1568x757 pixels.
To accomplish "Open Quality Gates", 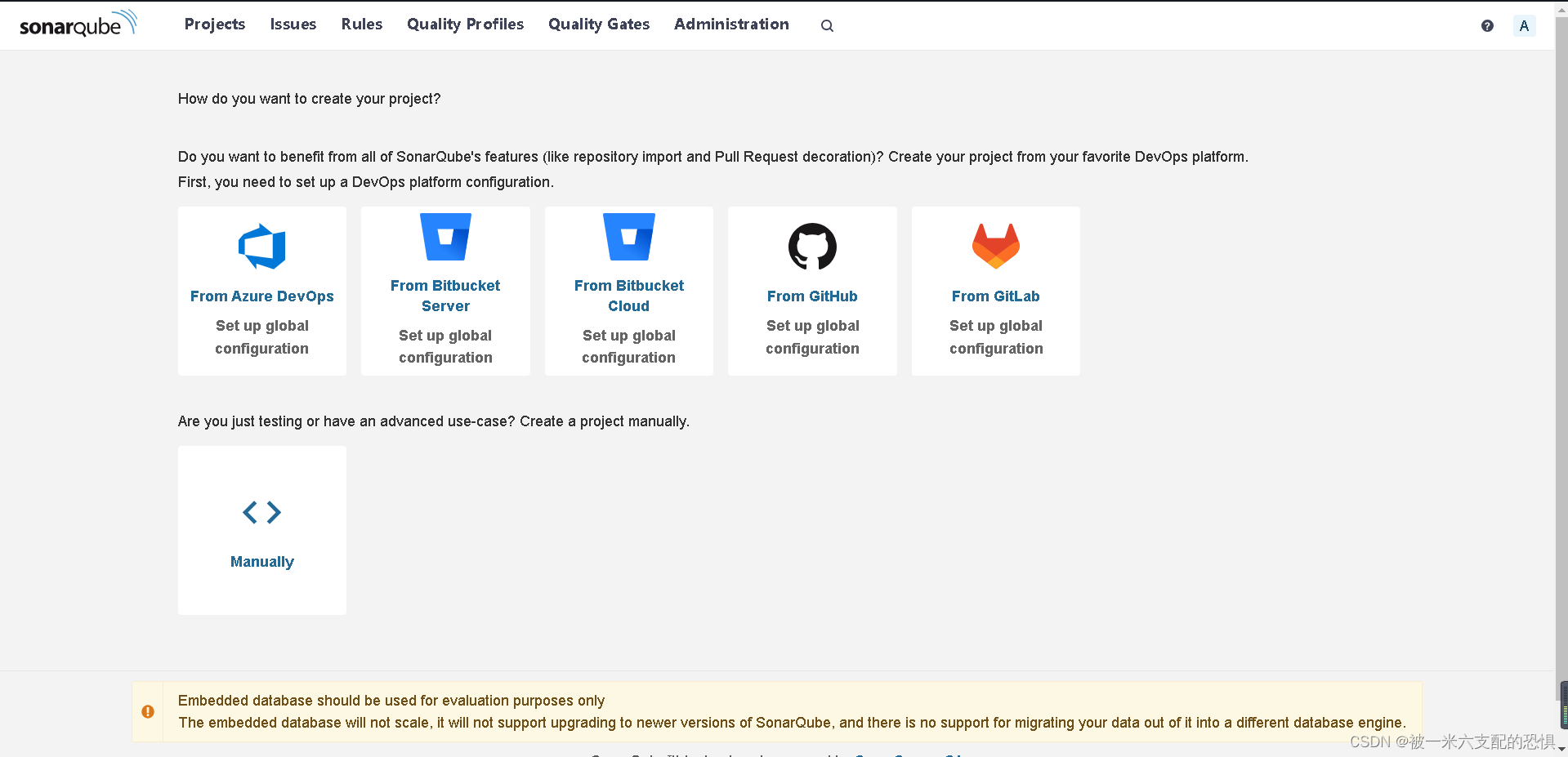I will click(x=599, y=24).
